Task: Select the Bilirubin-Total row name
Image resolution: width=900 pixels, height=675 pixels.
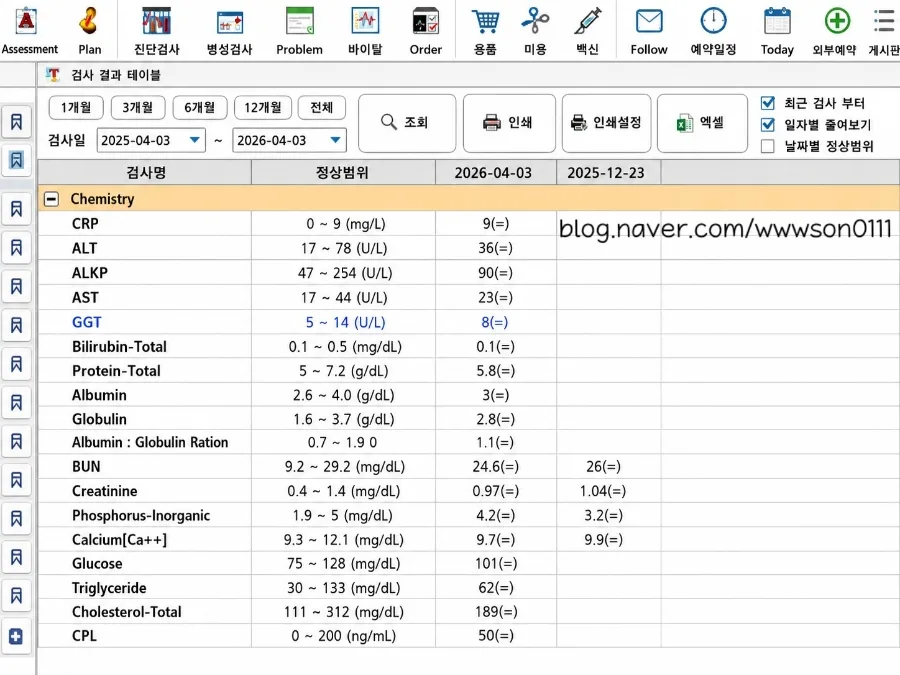Action: pos(119,347)
